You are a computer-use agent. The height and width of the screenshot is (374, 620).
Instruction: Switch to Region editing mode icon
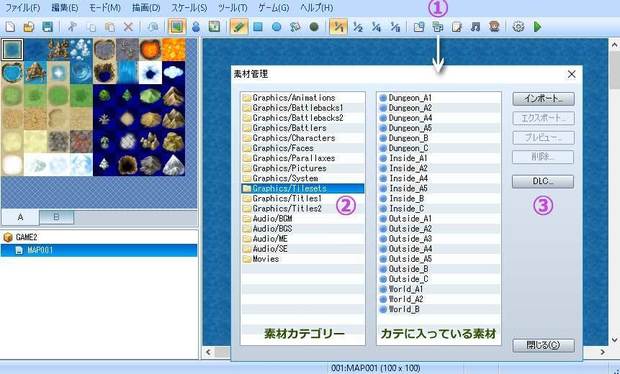pyautogui.click(x=214, y=27)
